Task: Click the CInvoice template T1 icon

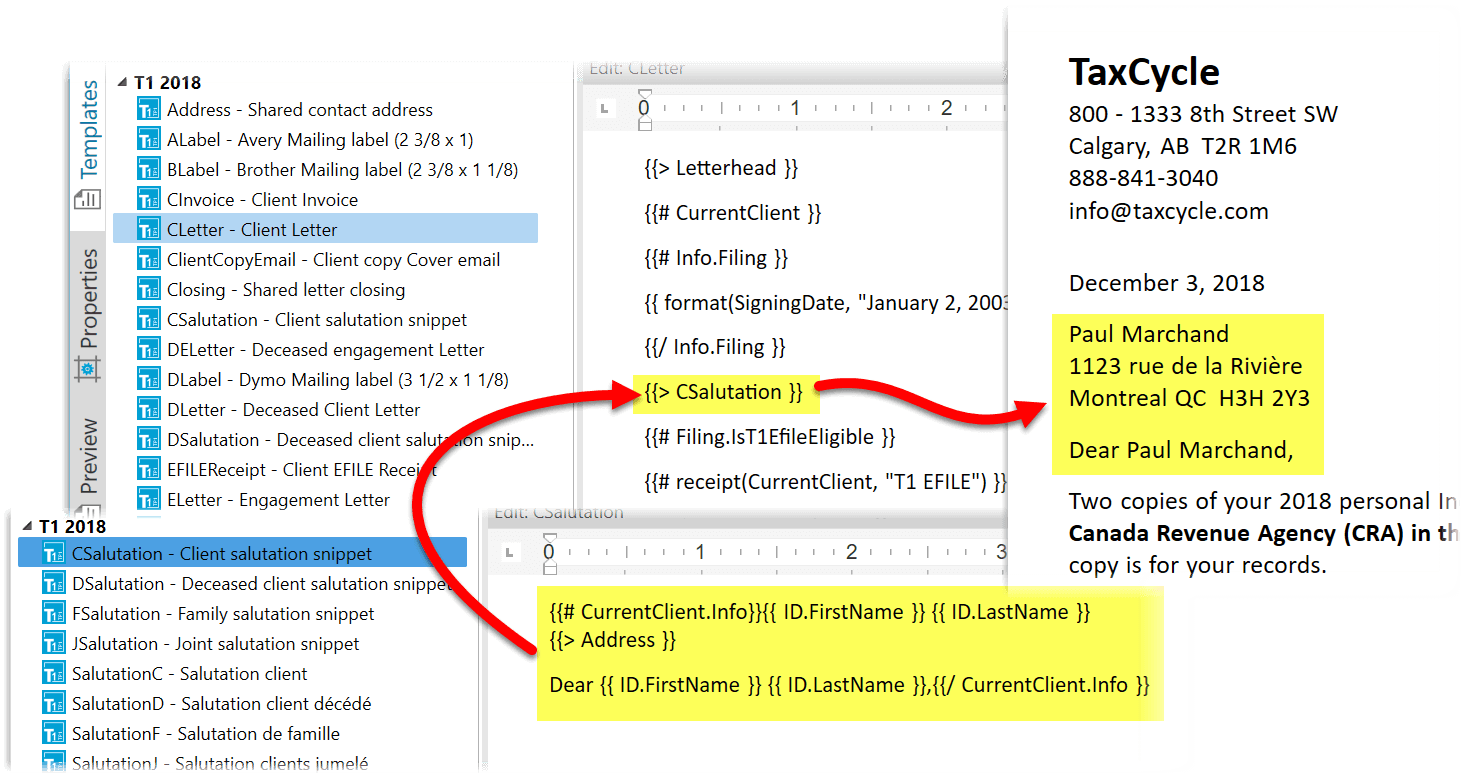Action: (x=149, y=200)
